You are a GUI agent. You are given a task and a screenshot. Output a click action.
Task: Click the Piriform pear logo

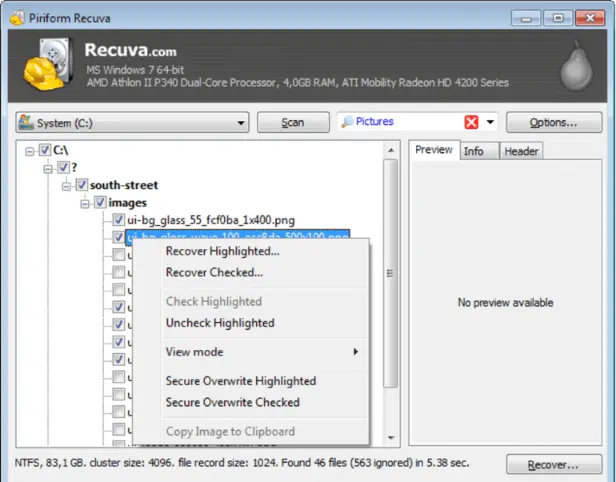[576, 66]
